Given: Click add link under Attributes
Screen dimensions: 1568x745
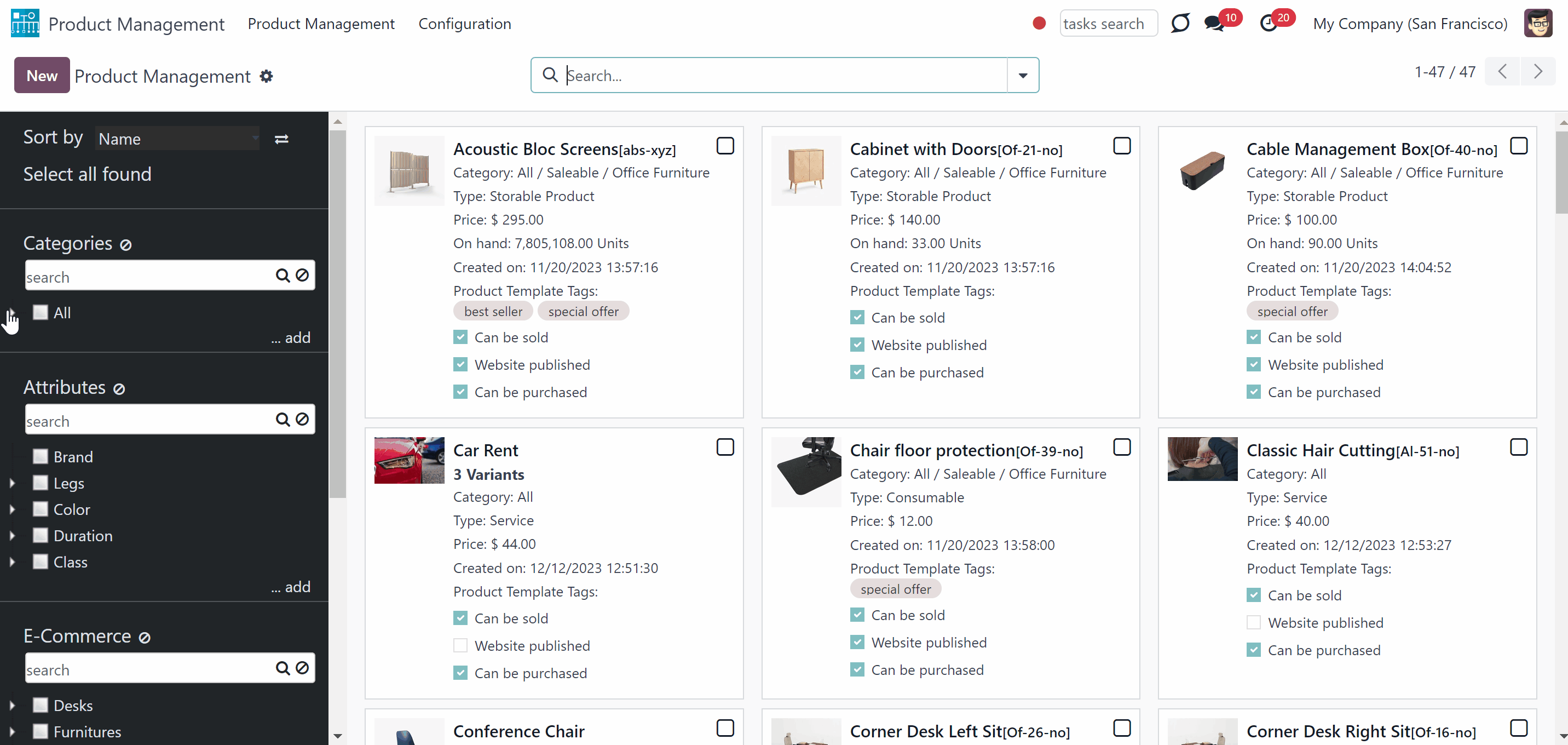Looking at the screenshot, I should (291, 587).
